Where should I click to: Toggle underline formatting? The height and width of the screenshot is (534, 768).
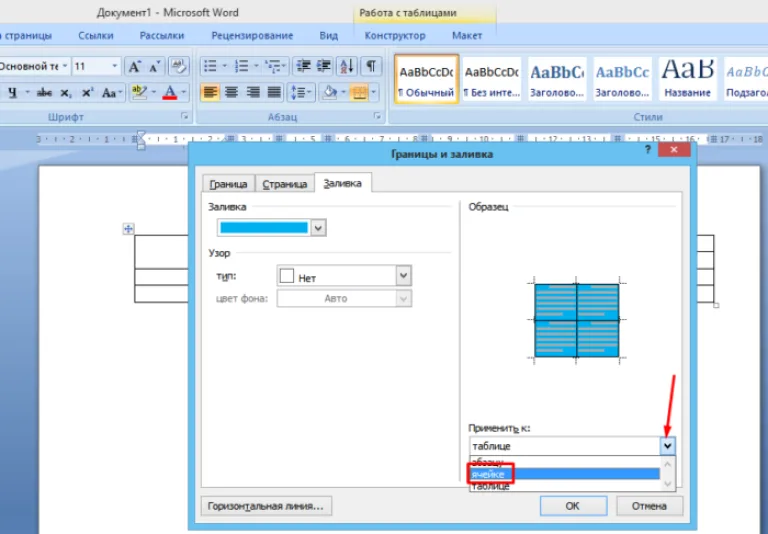[x=13, y=92]
